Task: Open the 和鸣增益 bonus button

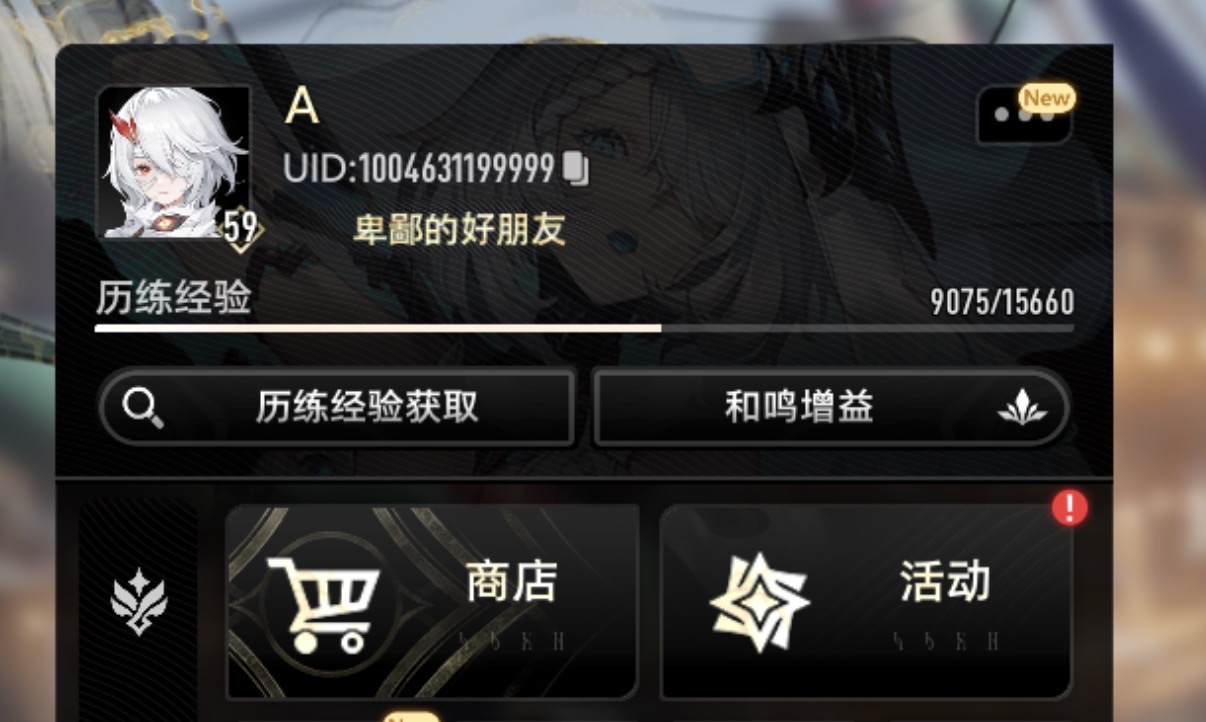Action: 832,407
